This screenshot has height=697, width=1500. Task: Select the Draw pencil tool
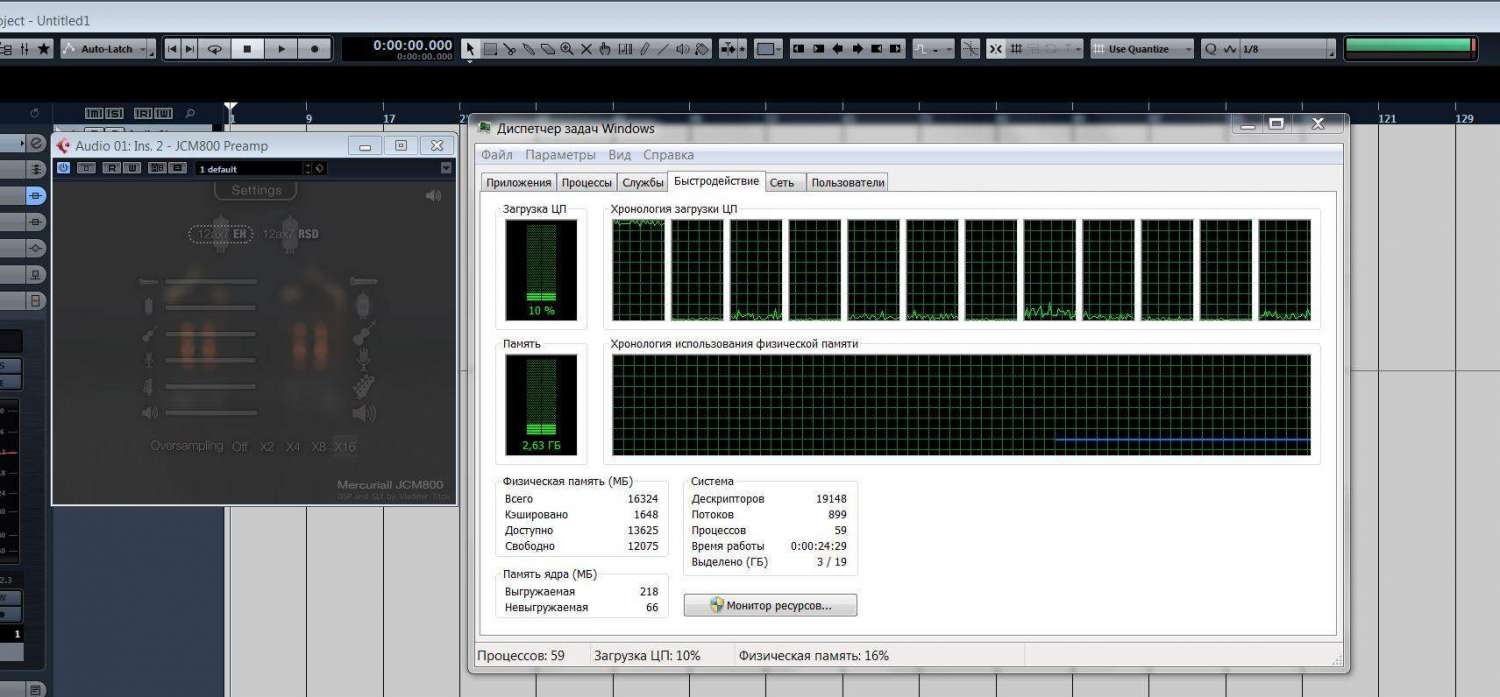click(x=644, y=48)
